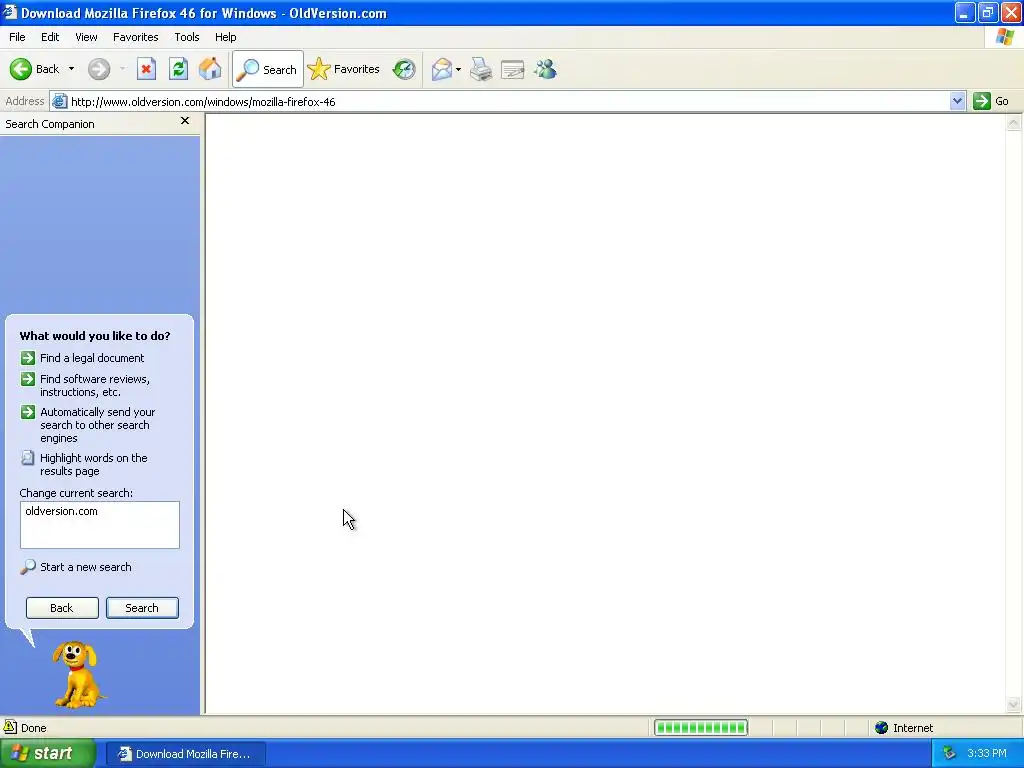This screenshot has width=1024, height=768.
Task: Click the green Go button
Action: tap(991, 101)
